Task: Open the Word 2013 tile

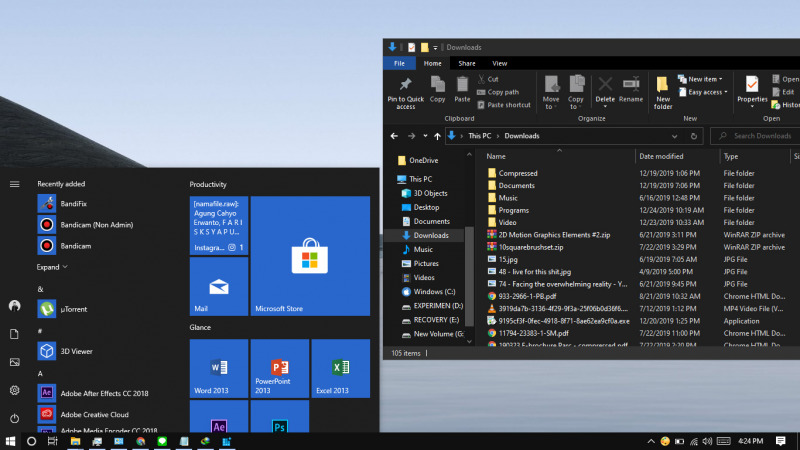Action: [x=219, y=368]
